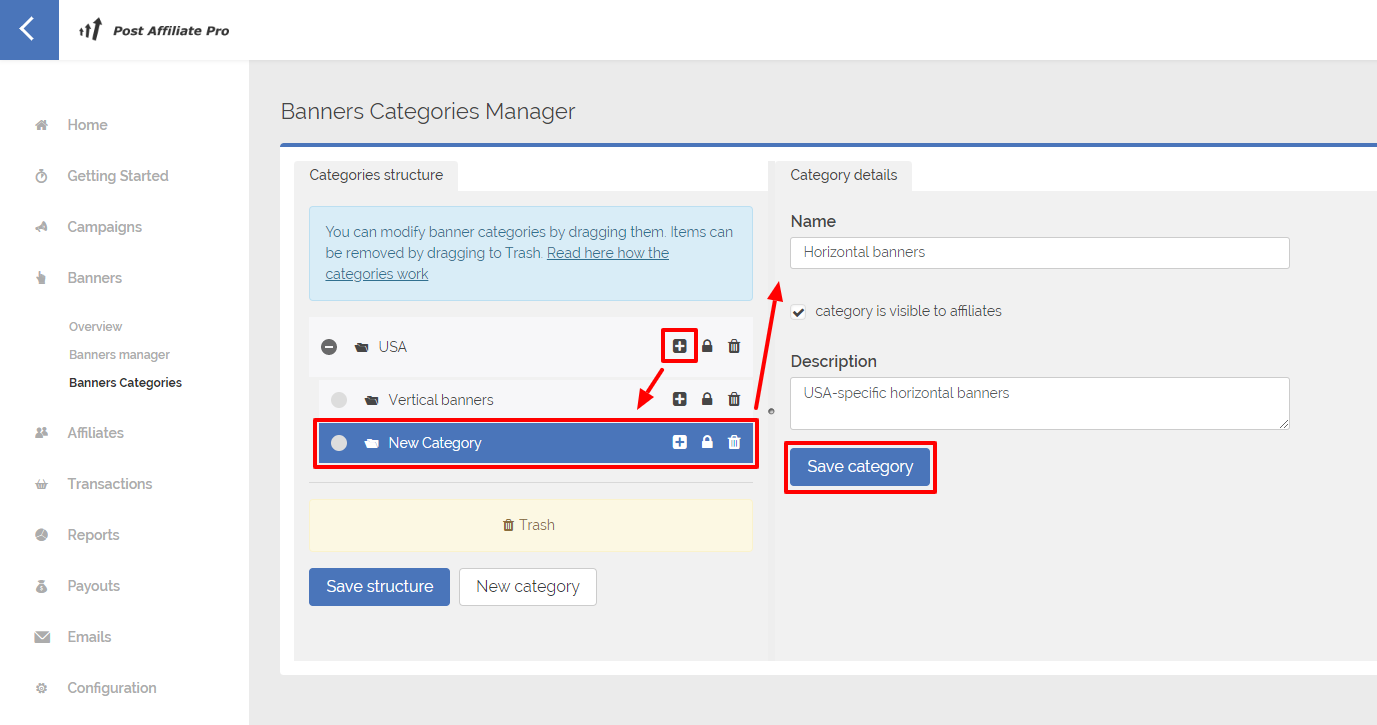The width and height of the screenshot is (1377, 725).
Task: Click the back arrow button in header
Action: point(29,30)
